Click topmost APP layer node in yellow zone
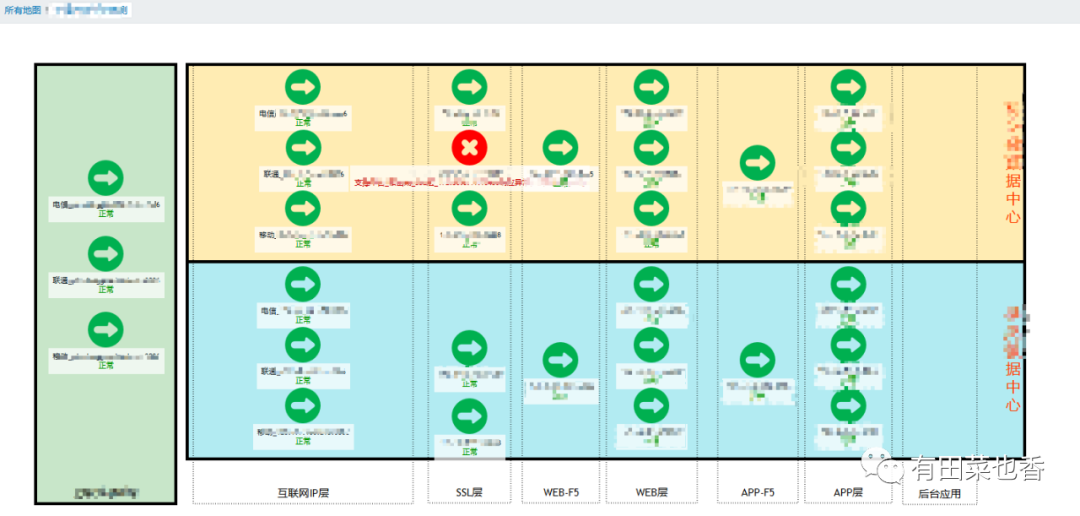Image resolution: width=1080 pixels, height=516 pixels. (x=849, y=87)
